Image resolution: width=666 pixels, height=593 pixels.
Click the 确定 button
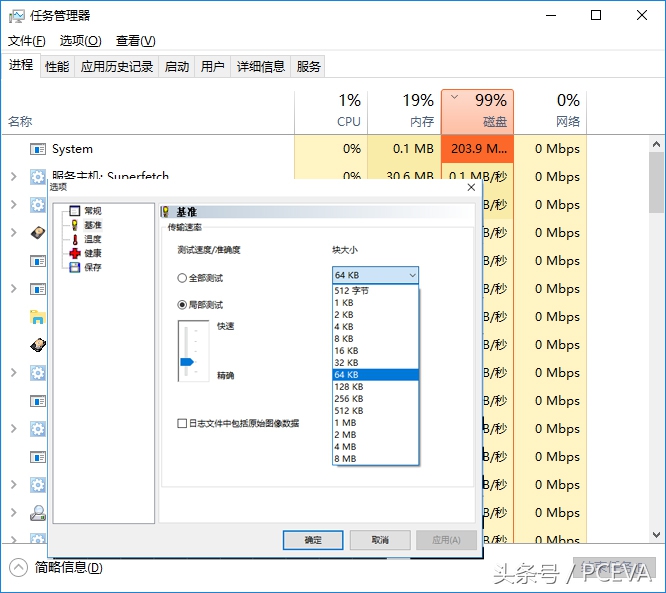point(313,540)
